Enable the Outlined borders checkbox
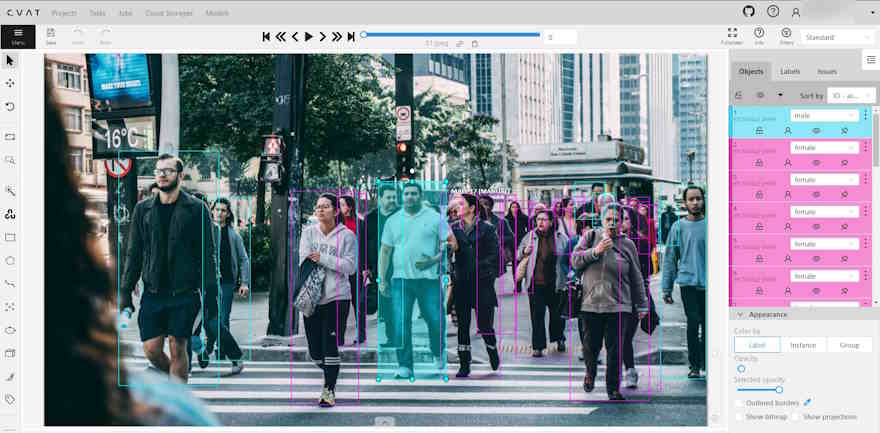Screen dimensions: 880x433 tap(739, 403)
